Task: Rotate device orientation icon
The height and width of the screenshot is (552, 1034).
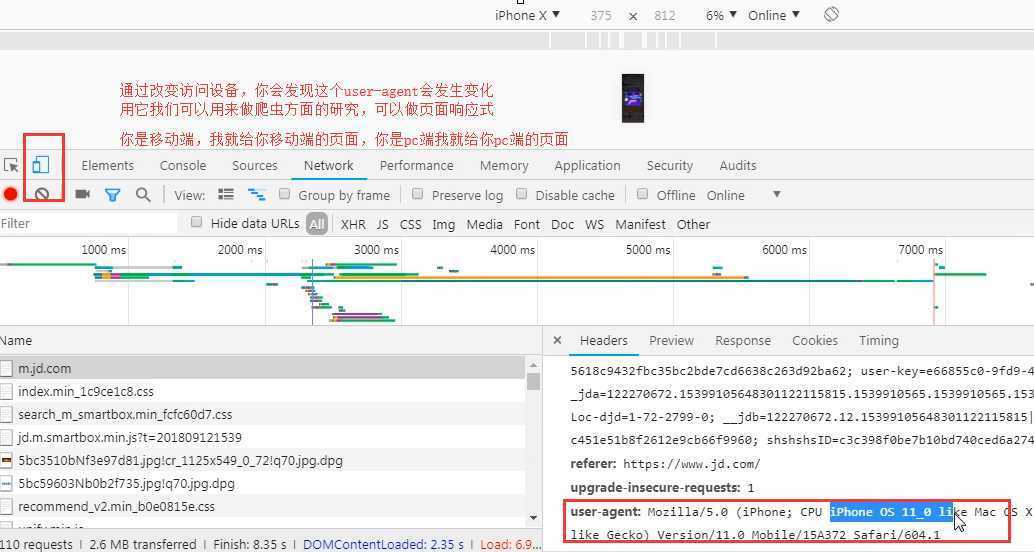Action: (x=831, y=15)
